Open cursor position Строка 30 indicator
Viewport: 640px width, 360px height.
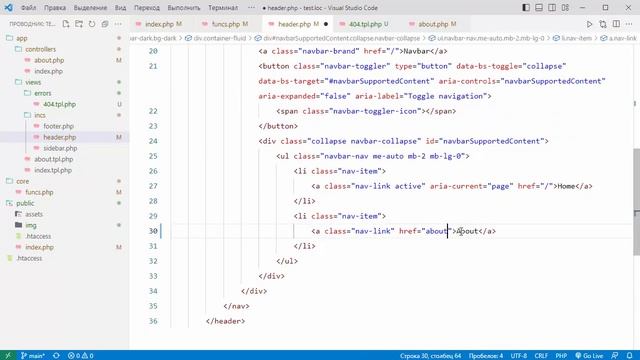point(430,356)
